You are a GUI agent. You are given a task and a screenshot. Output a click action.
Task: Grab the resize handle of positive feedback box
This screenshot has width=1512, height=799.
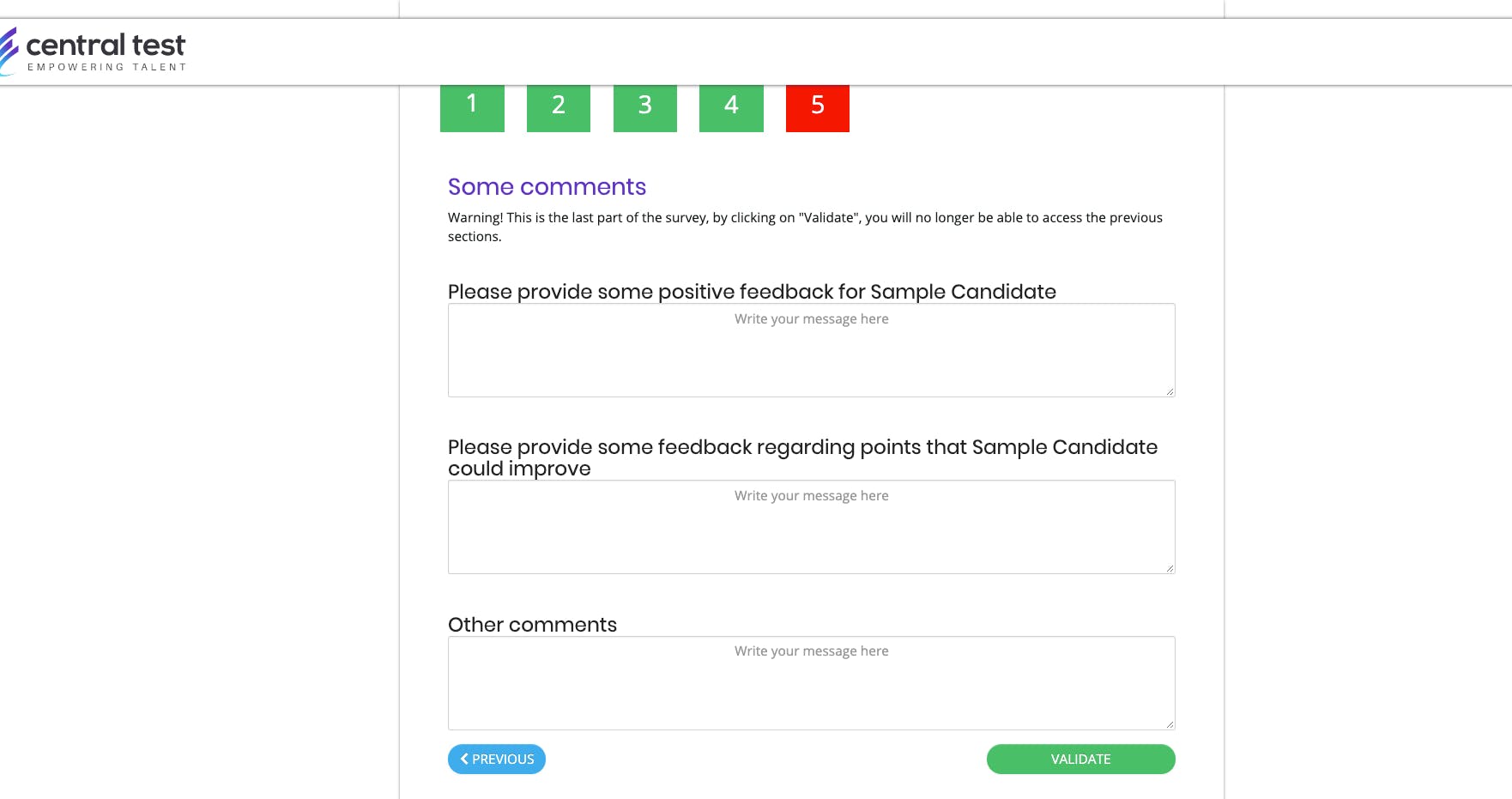[1169, 391]
